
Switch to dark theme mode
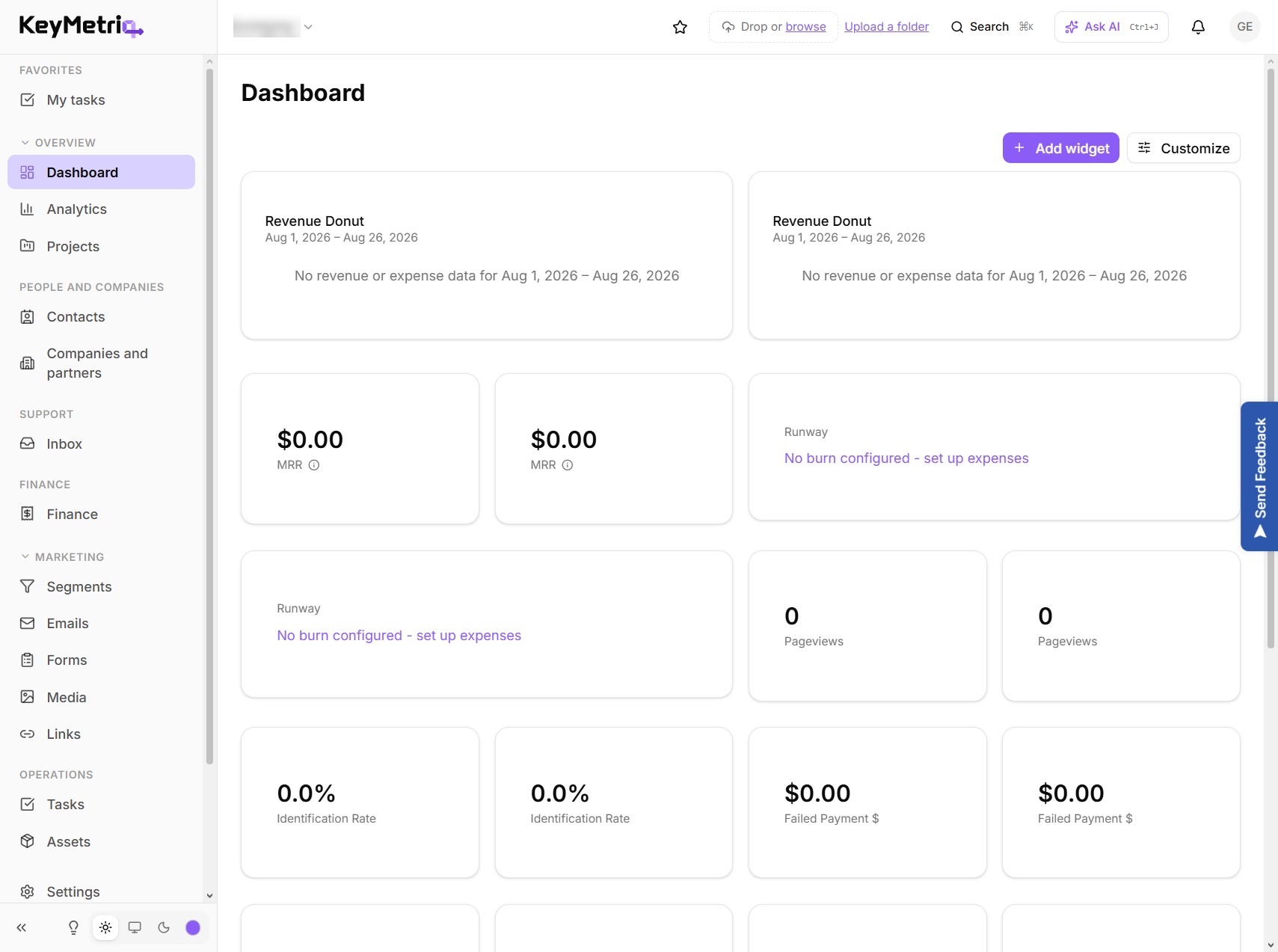(x=164, y=927)
